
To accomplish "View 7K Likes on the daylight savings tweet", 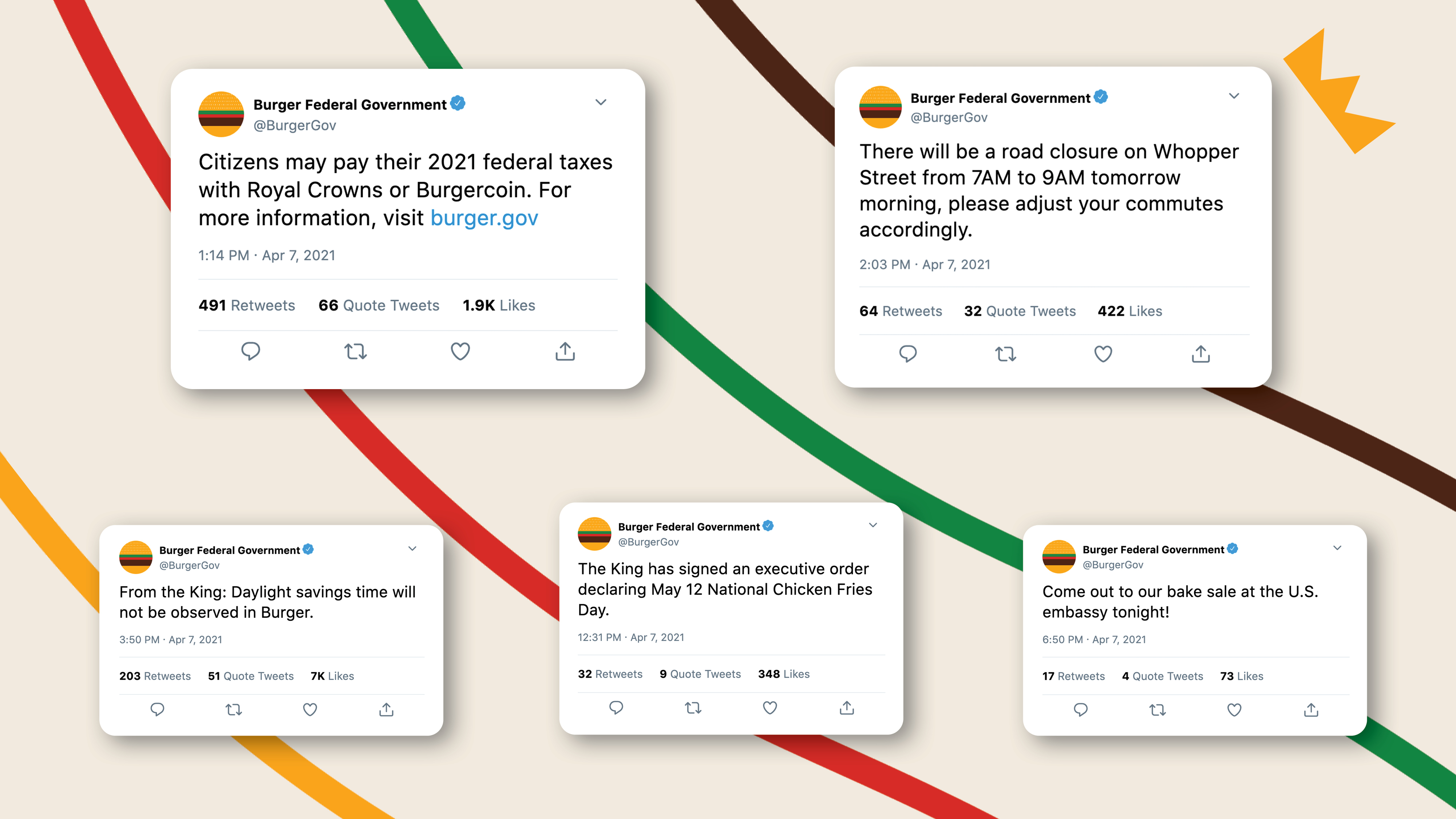I will (332, 676).
